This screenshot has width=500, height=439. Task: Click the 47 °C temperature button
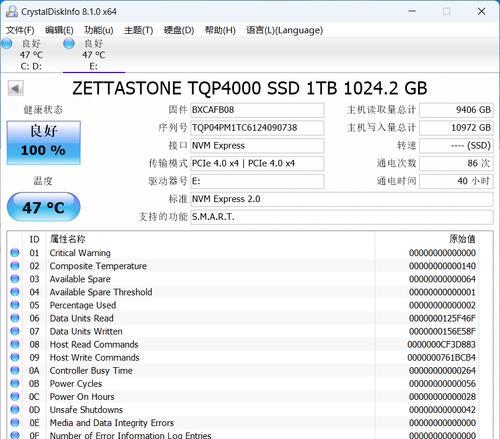coord(44,207)
